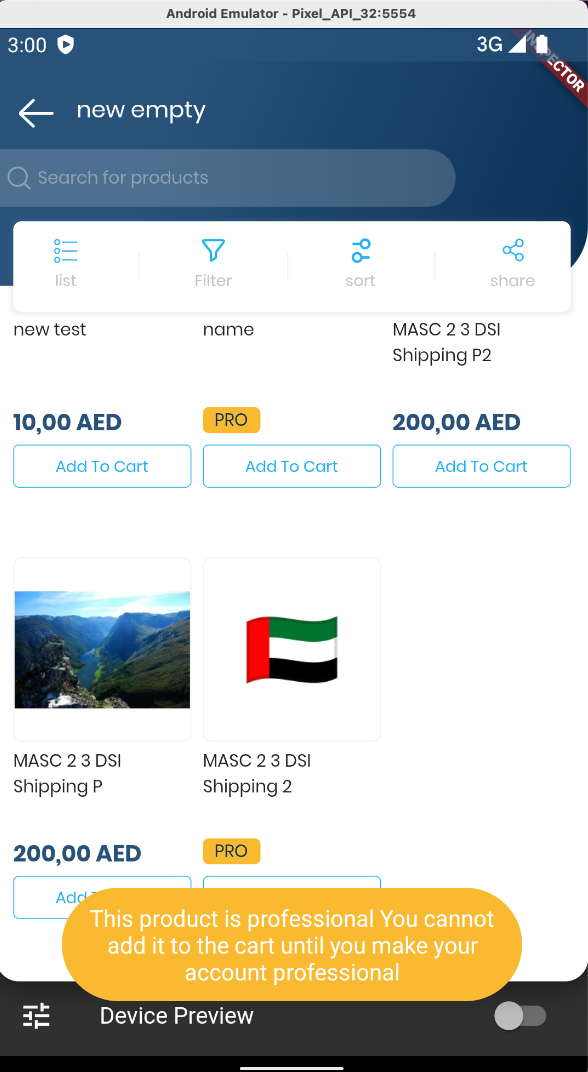
Task: Click the battery indicator in the status bar
Action: [541, 44]
